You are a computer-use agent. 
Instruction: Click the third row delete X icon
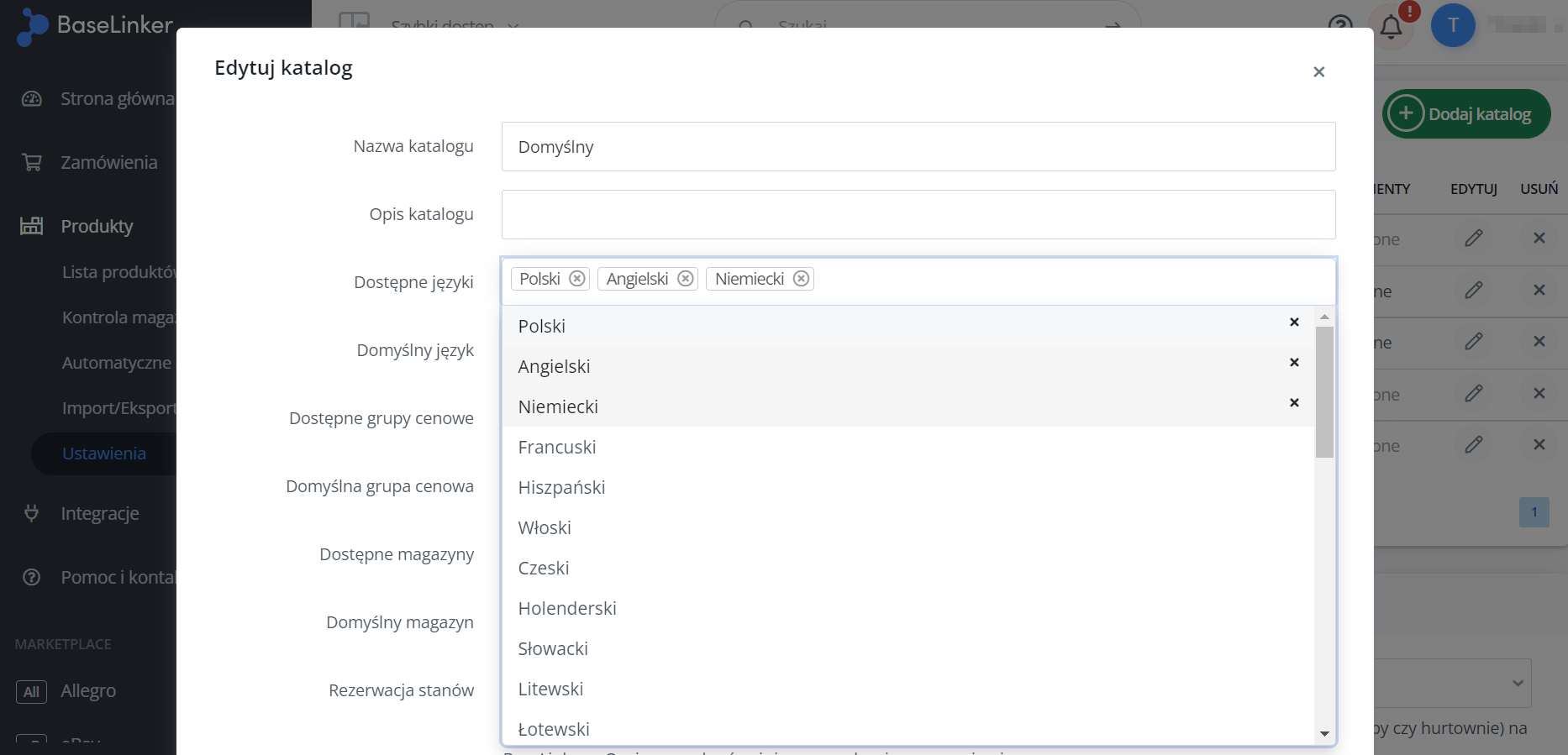1539,342
